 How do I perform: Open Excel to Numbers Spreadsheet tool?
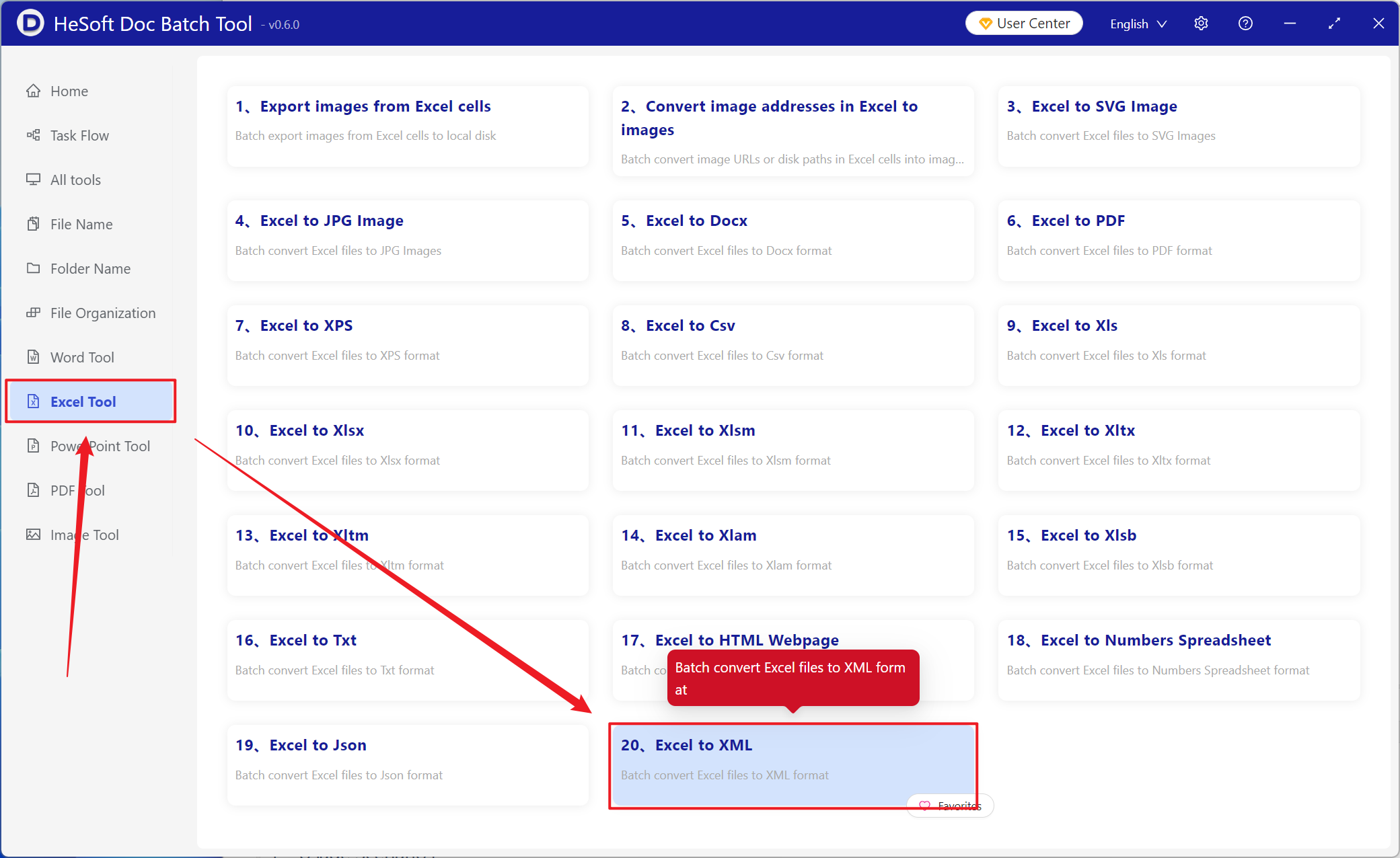tap(1179, 660)
